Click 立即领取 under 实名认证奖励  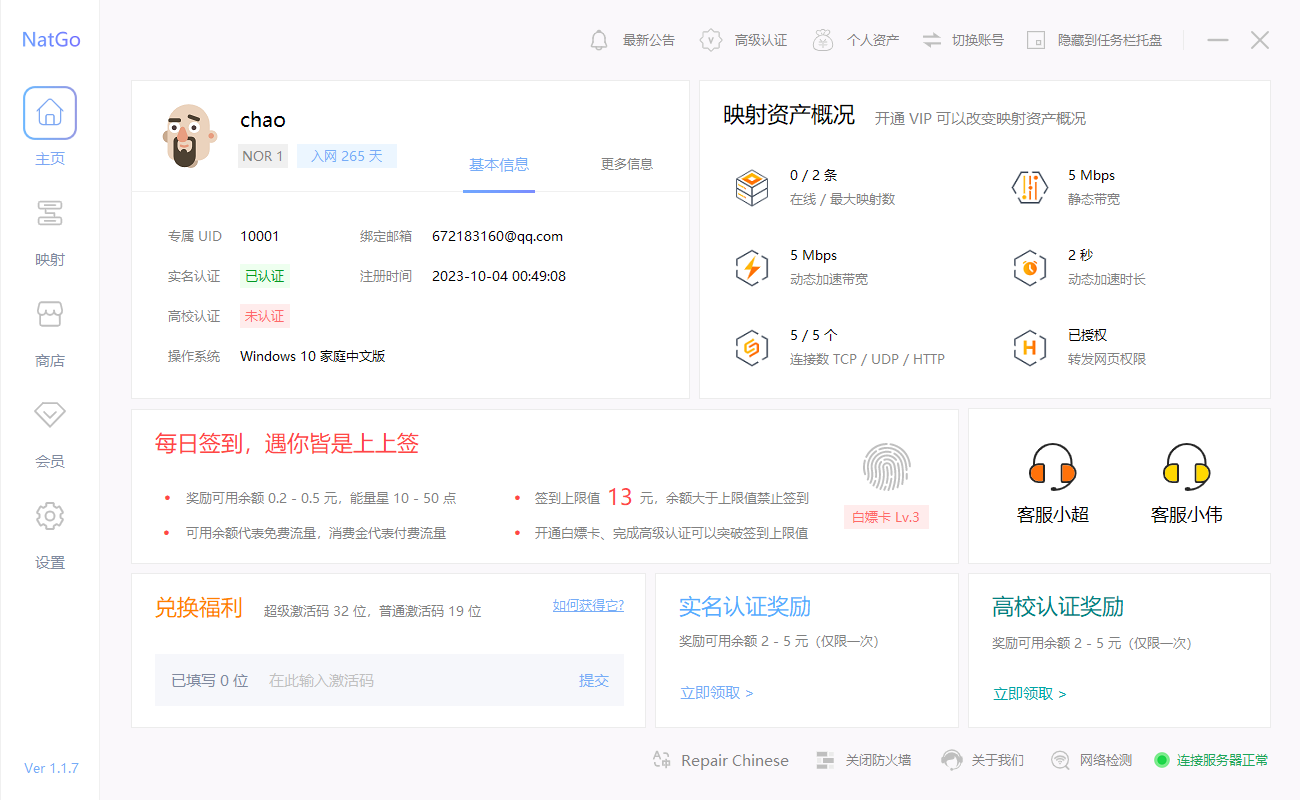(716, 693)
